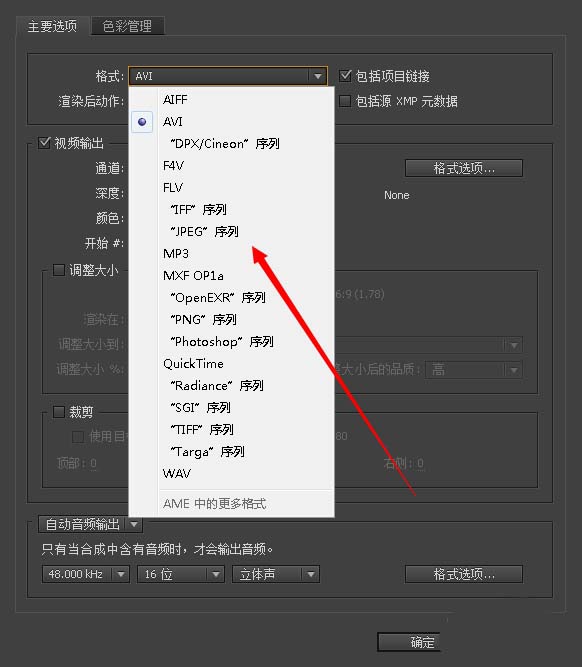Image resolution: width=582 pixels, height=667 pixels.
Task: Choose the selected AVI format entry
Action: 231,122
